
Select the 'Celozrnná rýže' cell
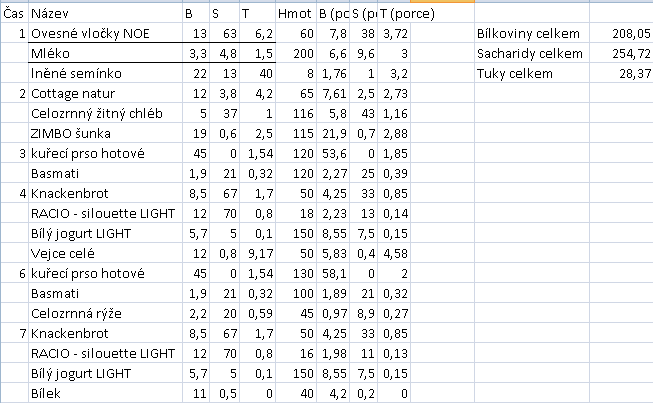tap(105, 313)
